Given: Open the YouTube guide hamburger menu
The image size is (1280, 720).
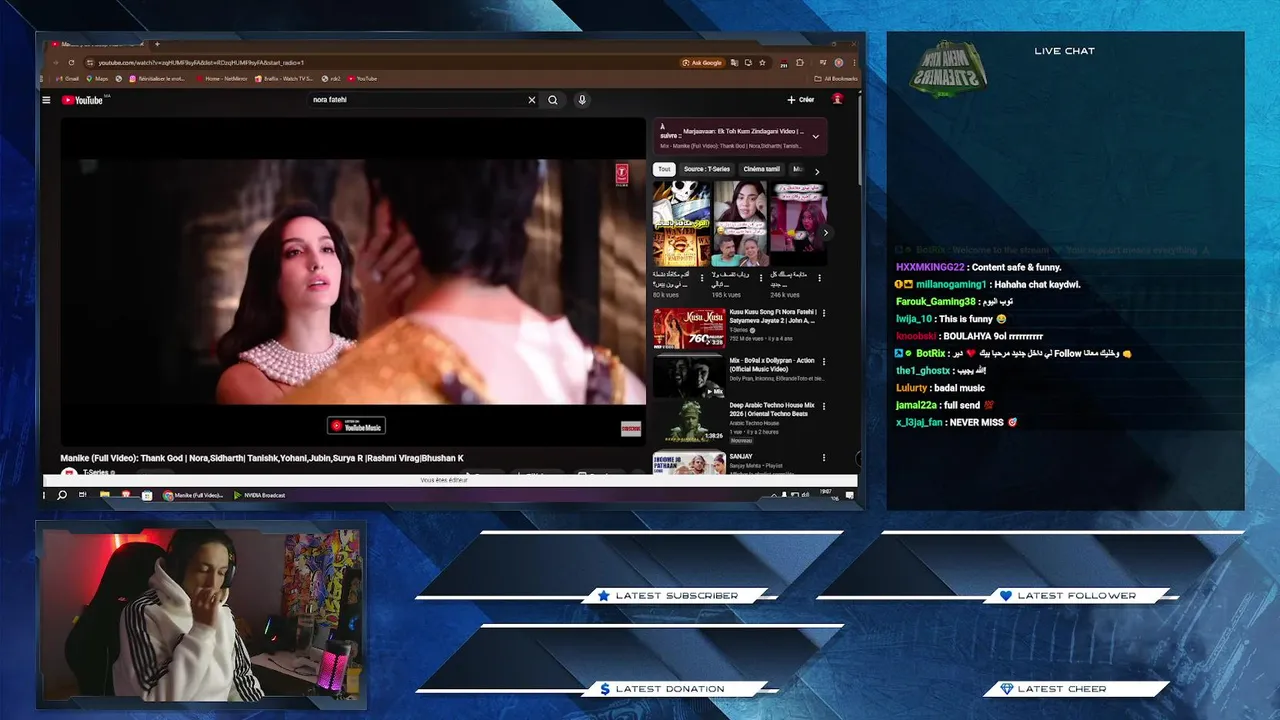Looking at the screenshot, I should (x=46, y=100).
